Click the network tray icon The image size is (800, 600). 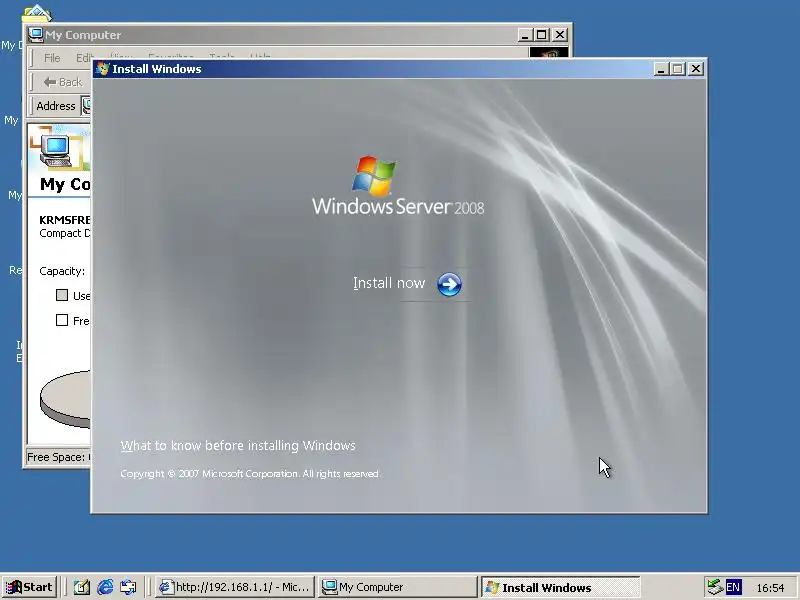714,587
